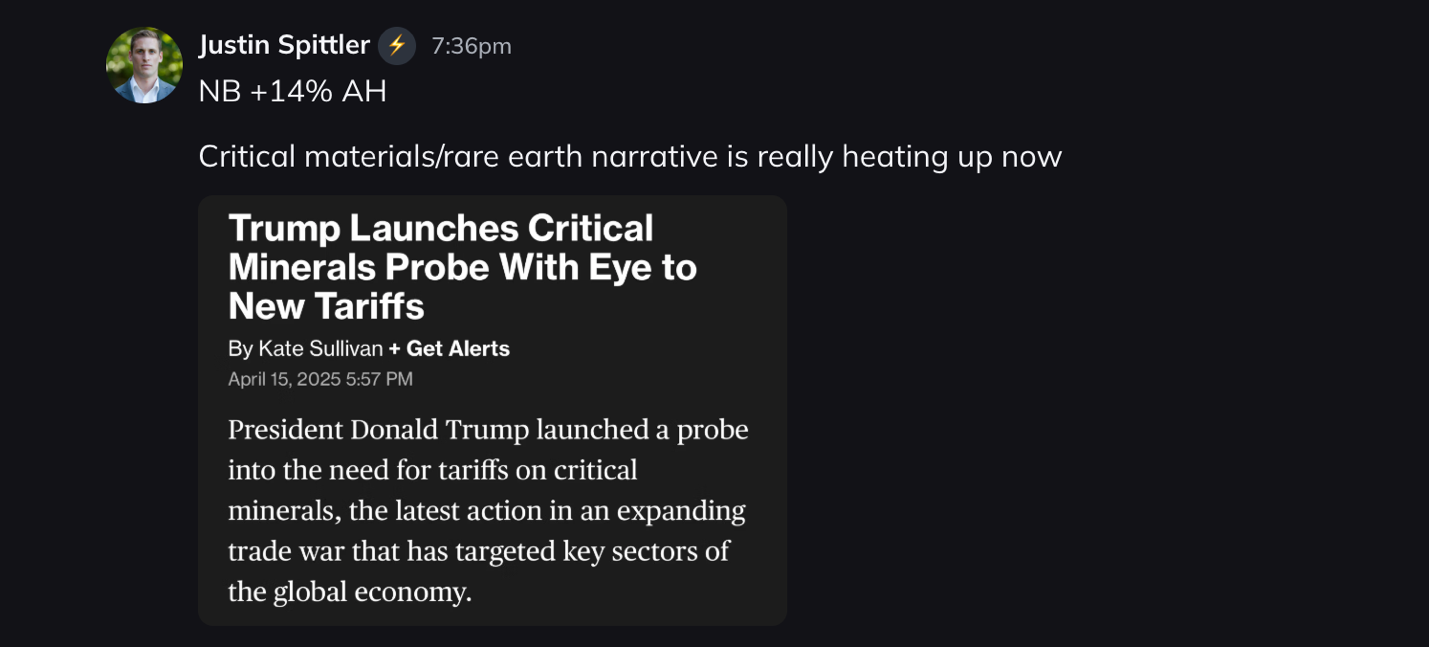Click the "NB" ticker text in message
This screenshot has height=647, width=1429.
[219, 91]
